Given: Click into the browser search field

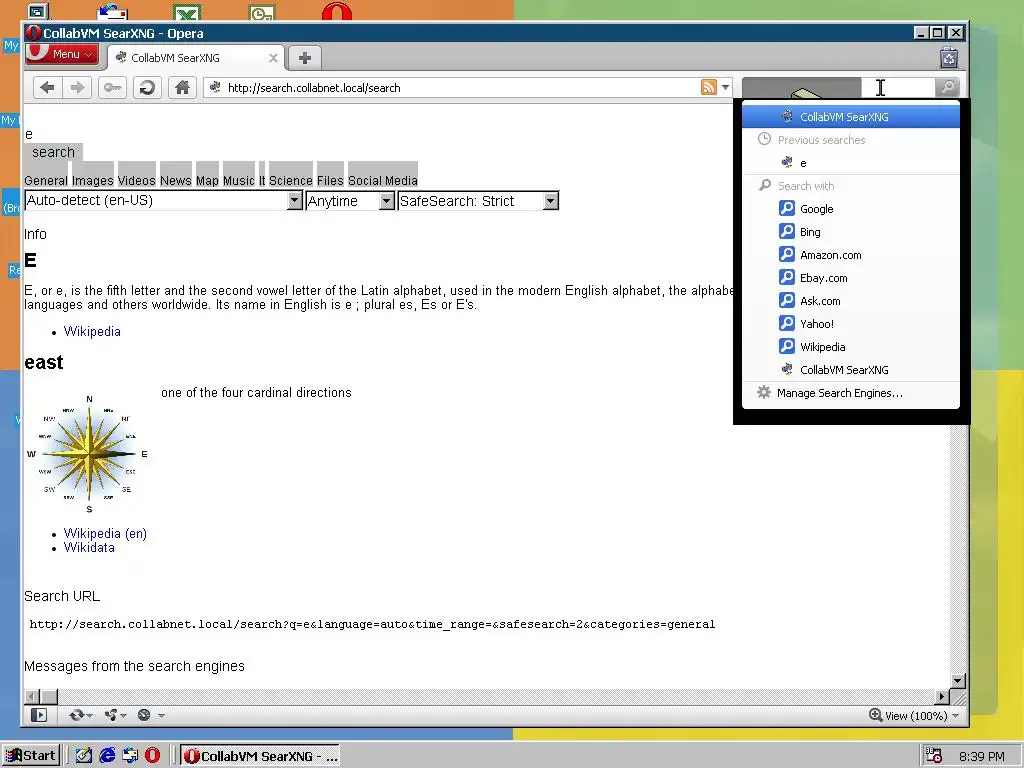Looking at the screenshot, I should (x=898, y=87).
